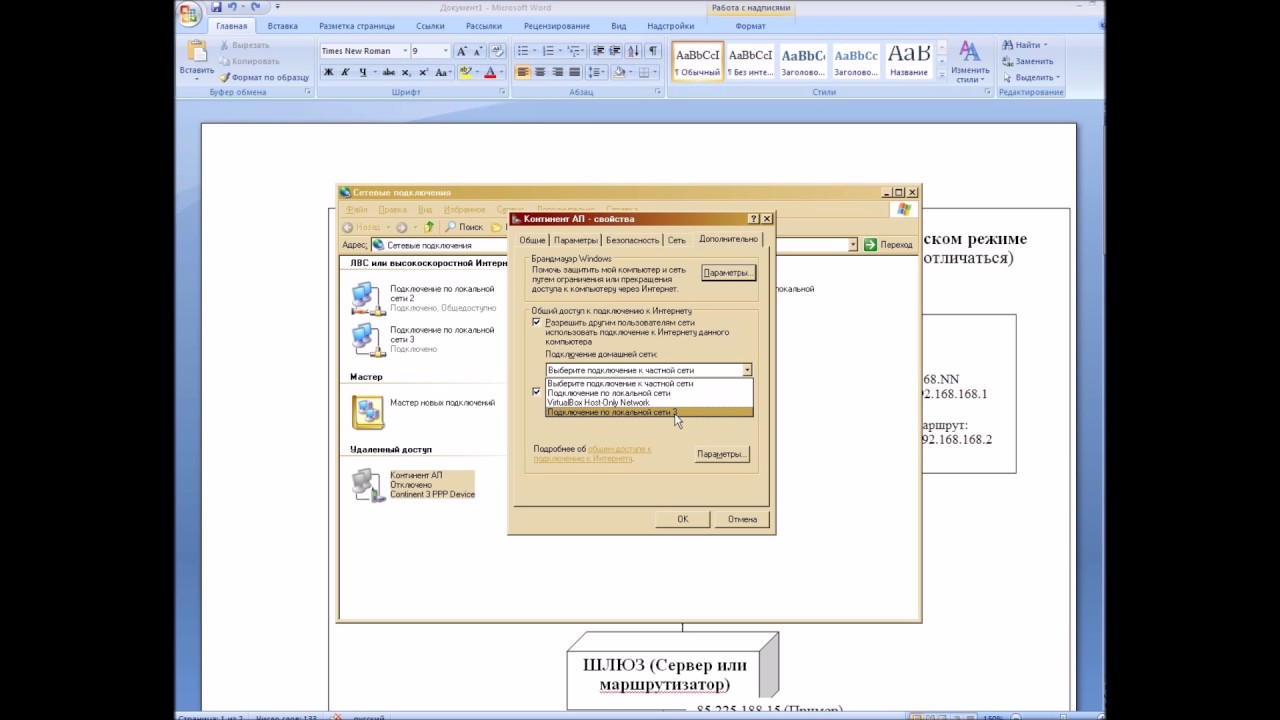
Task: Expand Шрифт group dialog launcher
Action: 502,92
